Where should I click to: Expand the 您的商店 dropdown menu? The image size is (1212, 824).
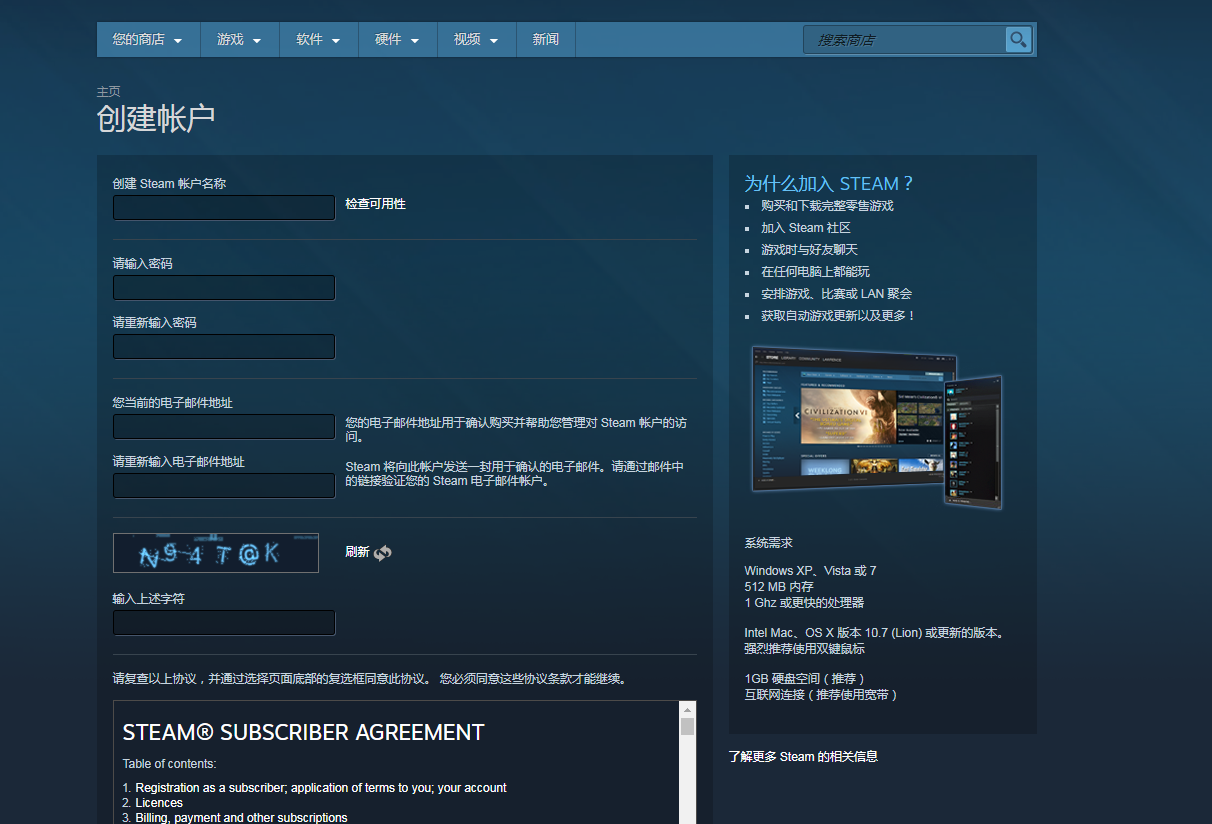point(148,40)
